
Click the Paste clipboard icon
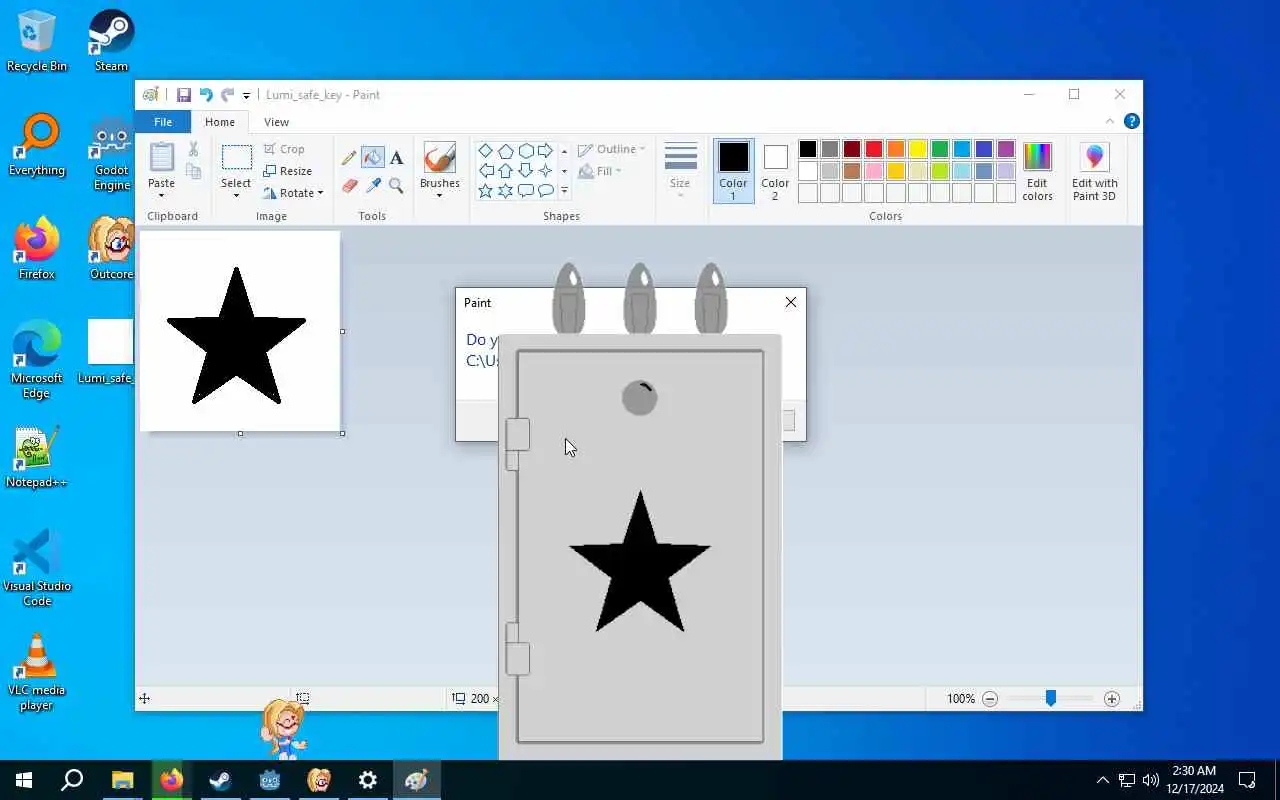(x=161, y=157)
